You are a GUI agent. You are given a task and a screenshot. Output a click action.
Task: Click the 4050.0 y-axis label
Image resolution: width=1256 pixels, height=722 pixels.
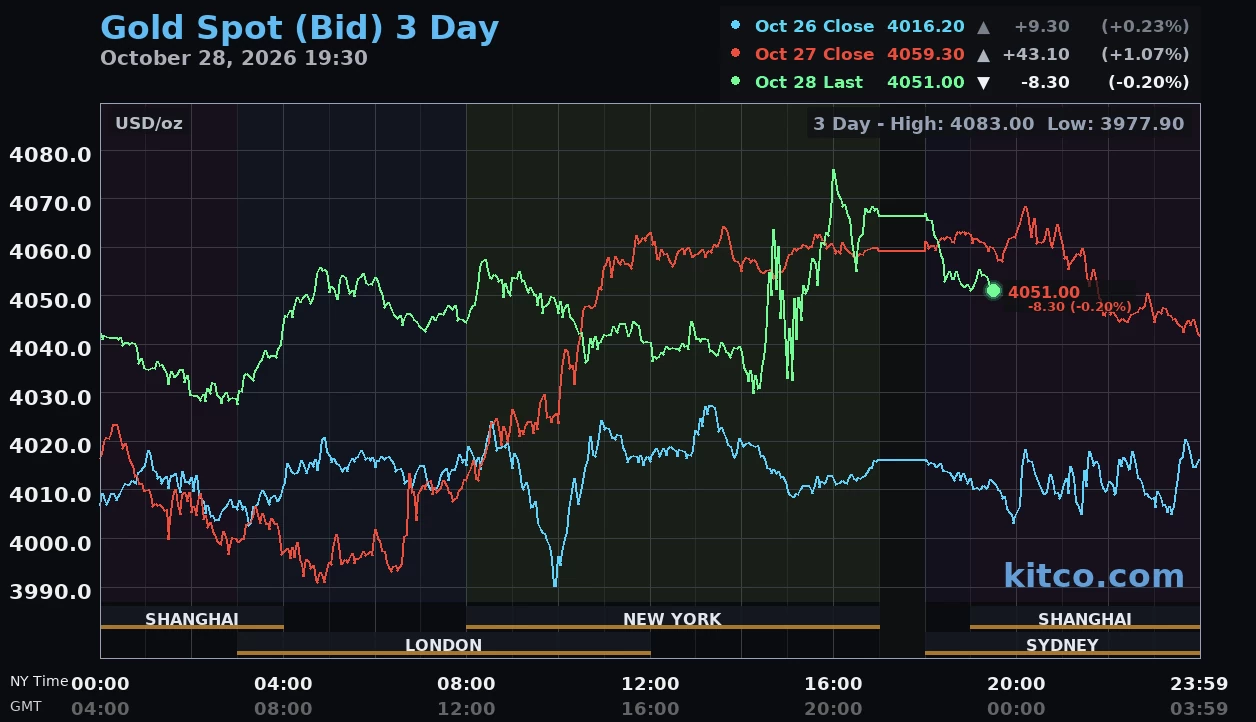coord(50,300)
